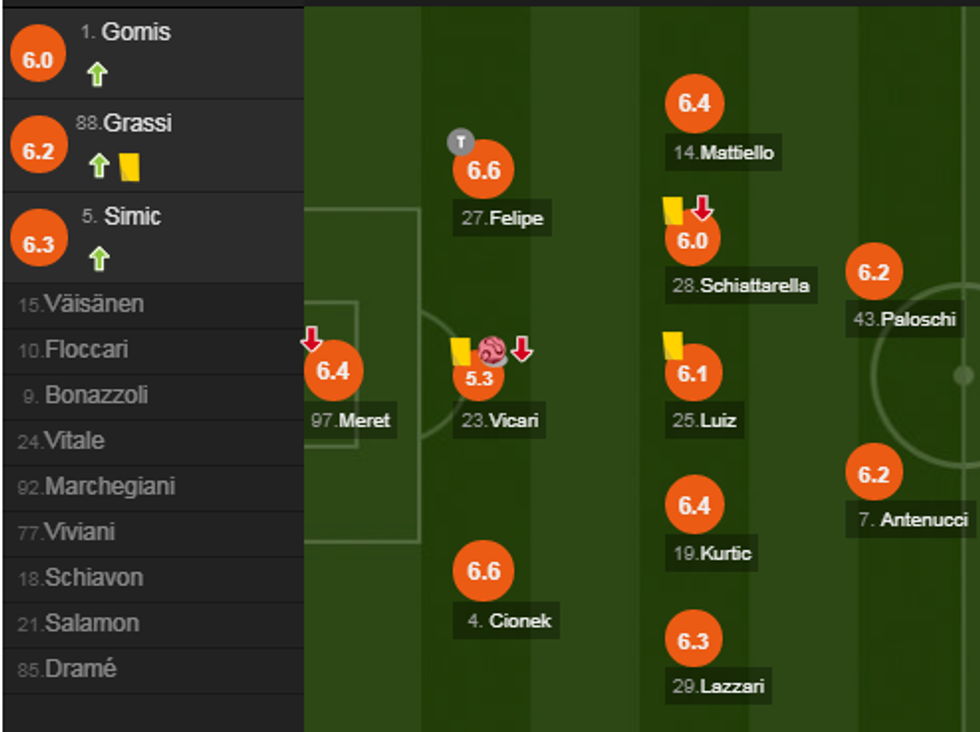980x732 pixels.
Task: Click Simic's green substitution arrow
Action: tap(97, 259)
